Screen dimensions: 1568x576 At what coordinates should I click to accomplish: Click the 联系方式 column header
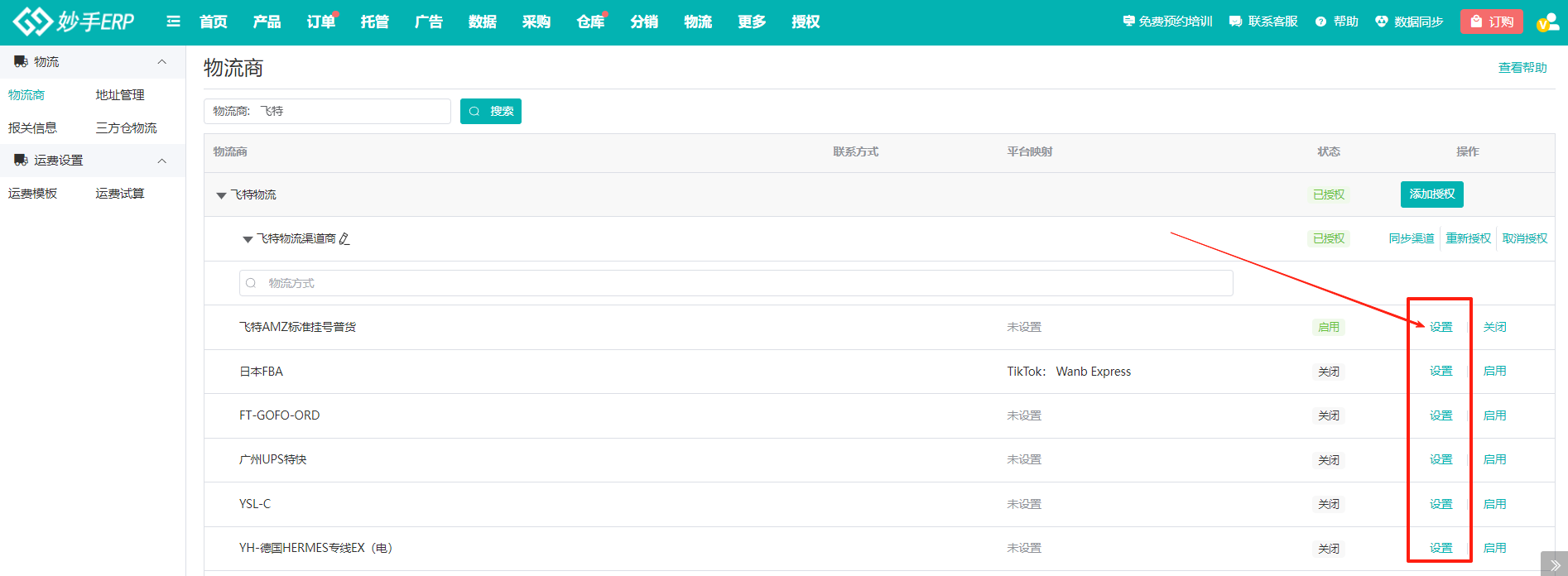tap(856, 151)
